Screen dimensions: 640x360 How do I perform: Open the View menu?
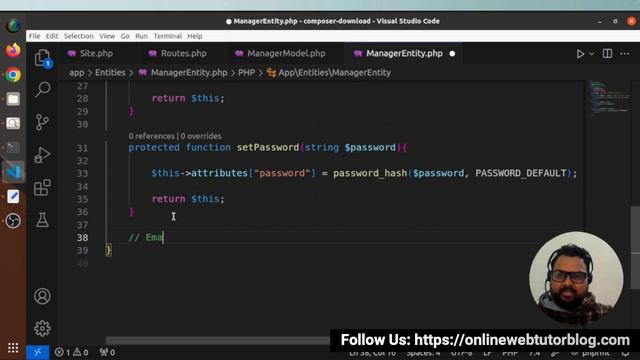tap(107, 36)
